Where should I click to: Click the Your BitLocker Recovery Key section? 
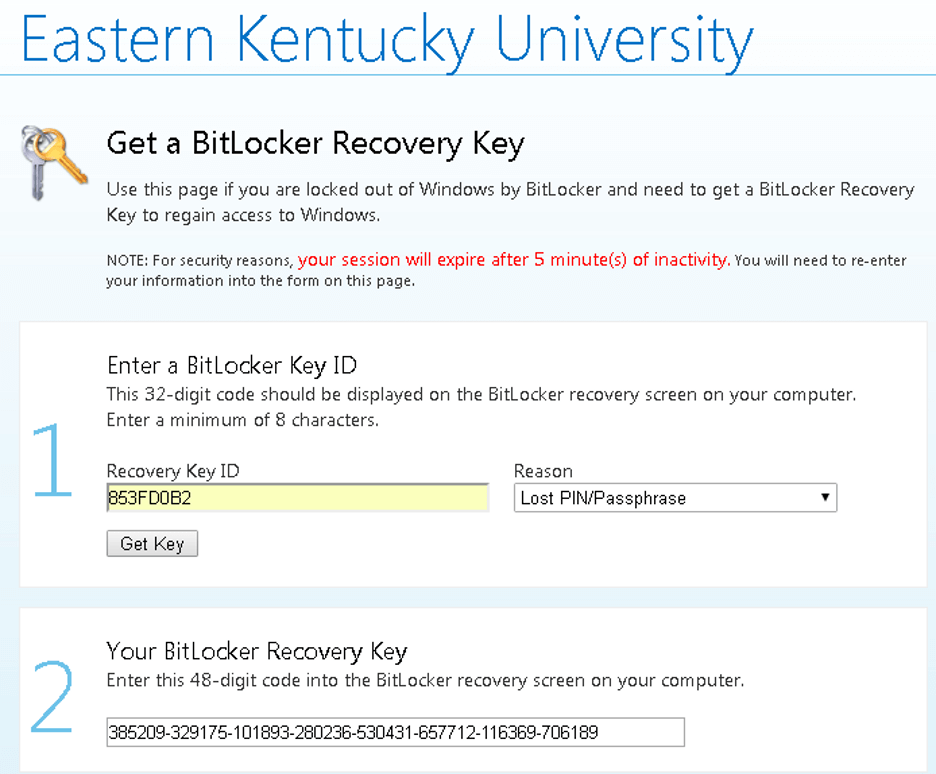click(x=255, y=651)
